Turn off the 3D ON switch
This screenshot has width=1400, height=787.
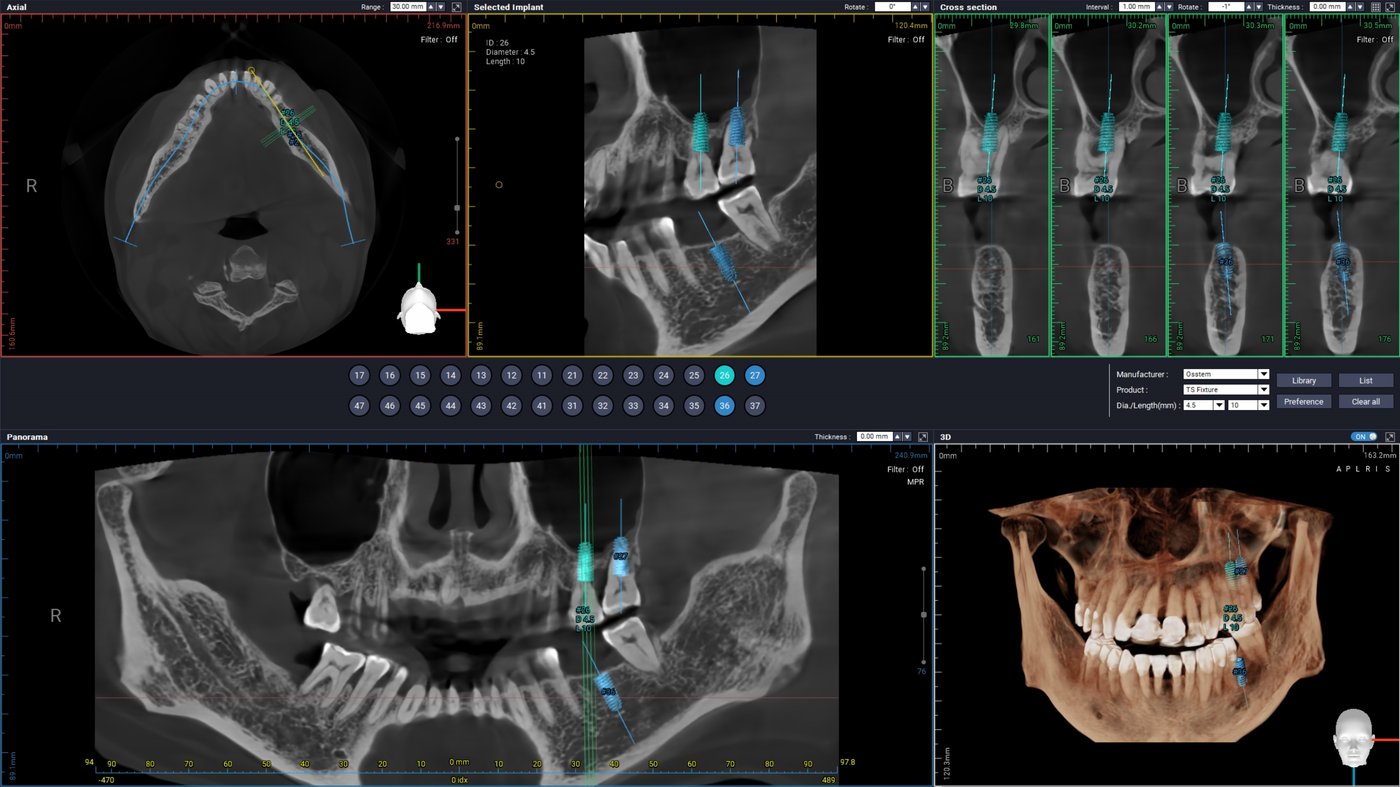[x=1363, y=437]
